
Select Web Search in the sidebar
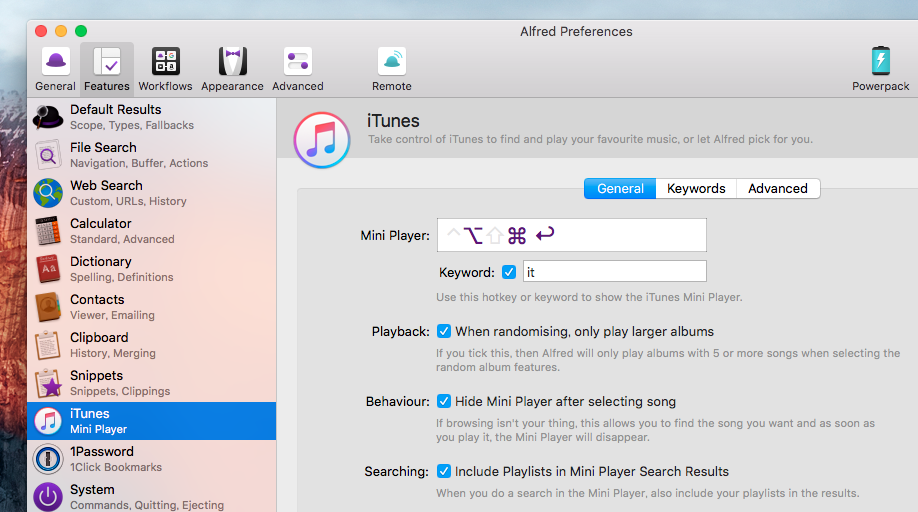pos(150,193)
